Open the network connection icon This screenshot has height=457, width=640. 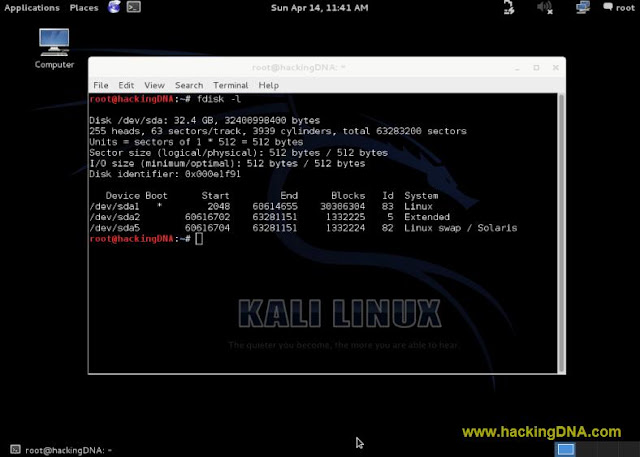[x=582, y=7]
